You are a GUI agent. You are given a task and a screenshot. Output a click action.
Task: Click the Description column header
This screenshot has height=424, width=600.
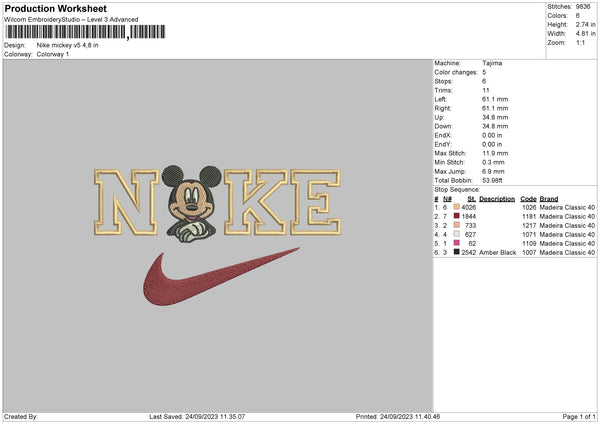496,198
